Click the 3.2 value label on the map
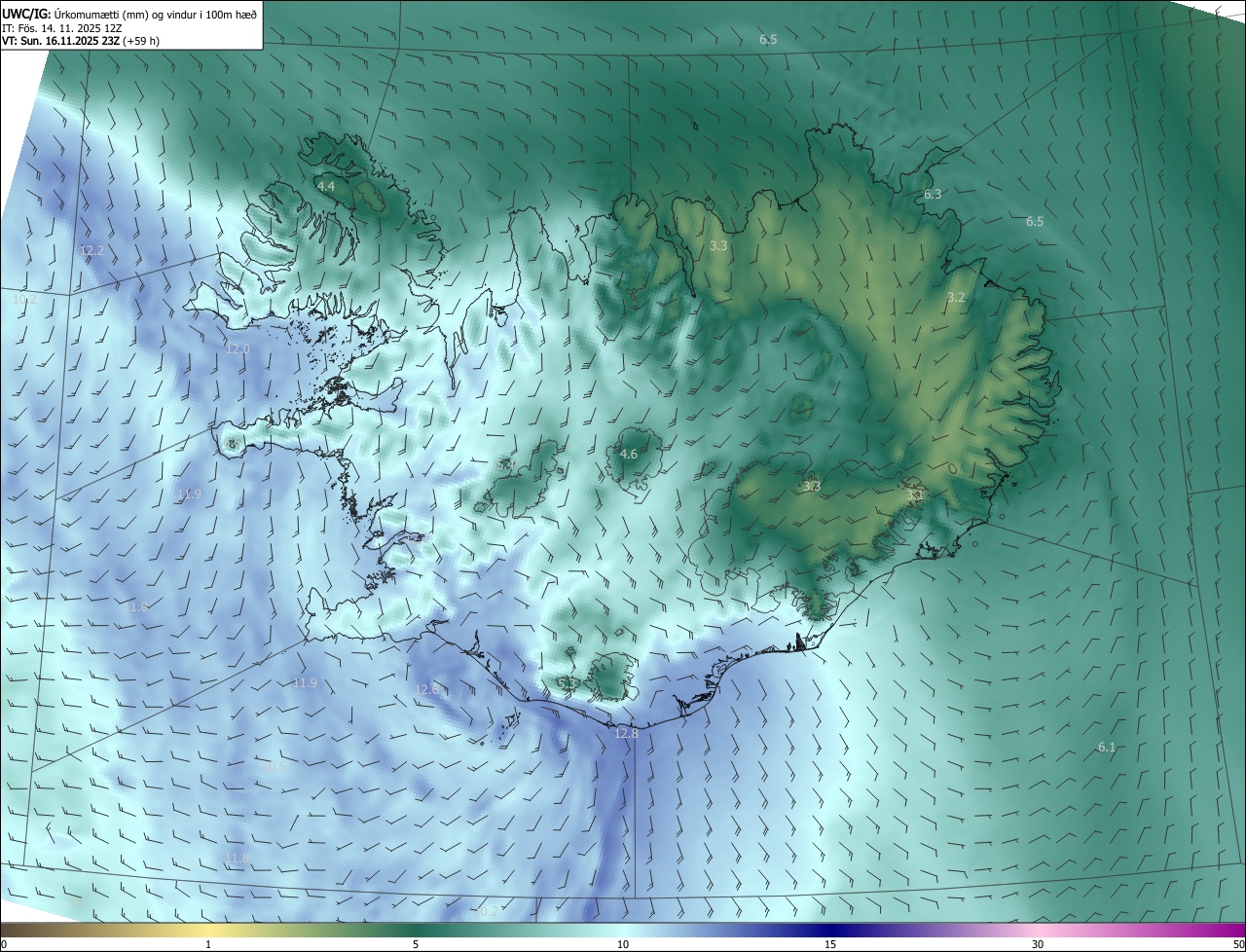Viewport: 1246px width, 952px height. click(x=956, y=298)
